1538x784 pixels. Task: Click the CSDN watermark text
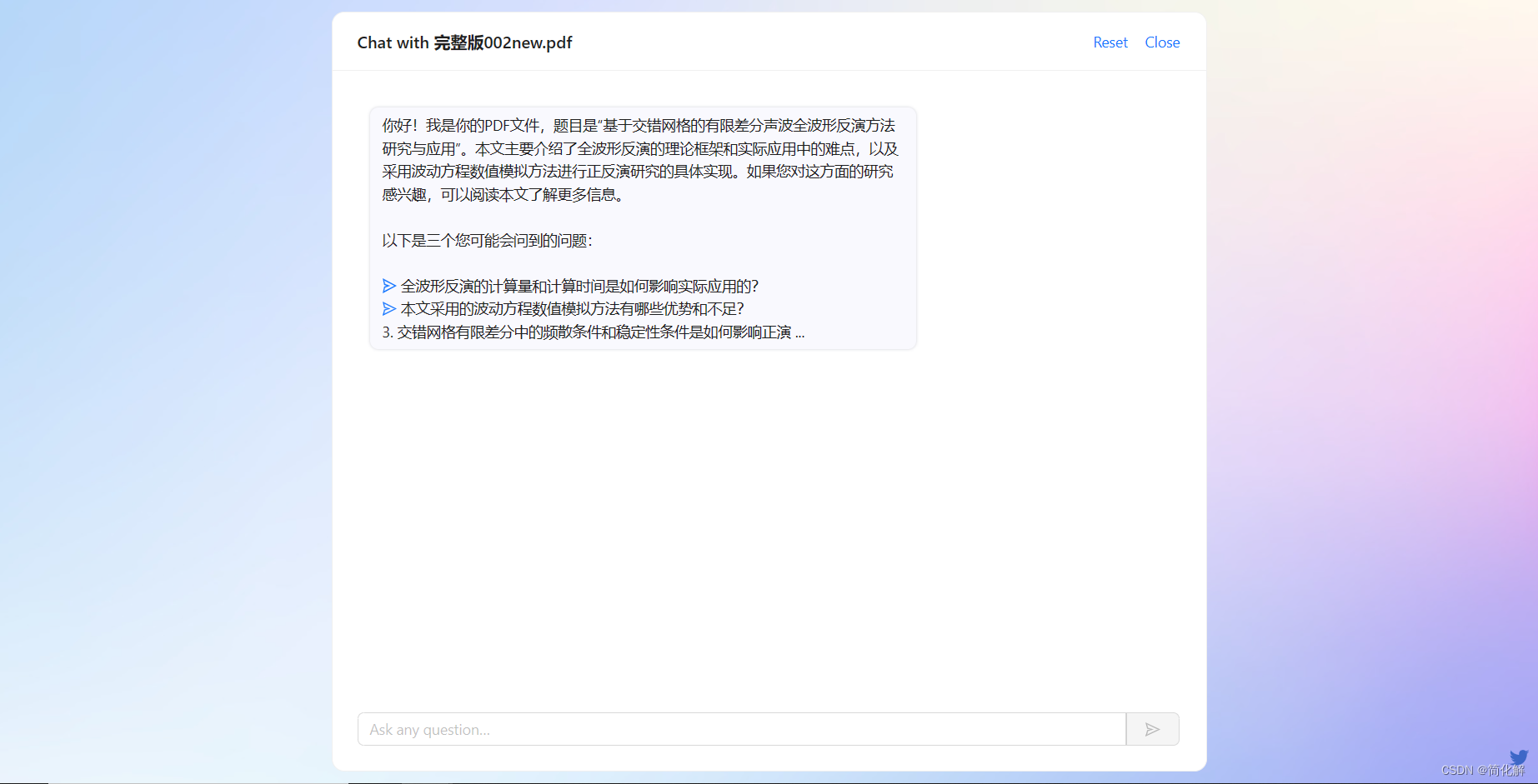pyautogui.click(x=1482, y=771)
